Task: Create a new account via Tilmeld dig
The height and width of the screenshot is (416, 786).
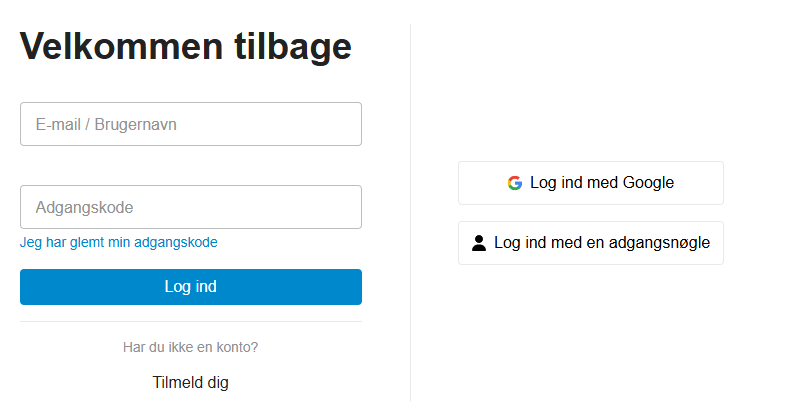Action: tap(190, 382)
